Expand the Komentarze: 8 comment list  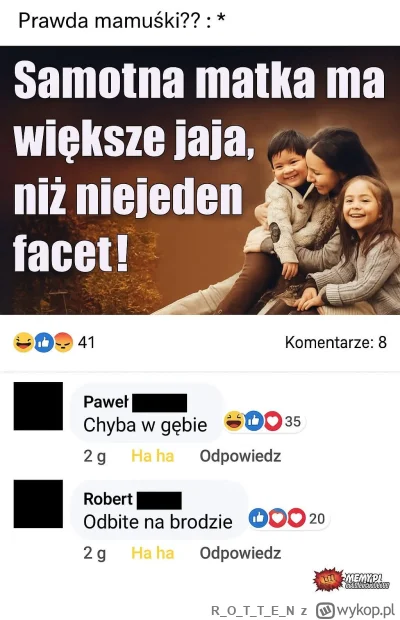pyautogui.click(x=336, y=342)
